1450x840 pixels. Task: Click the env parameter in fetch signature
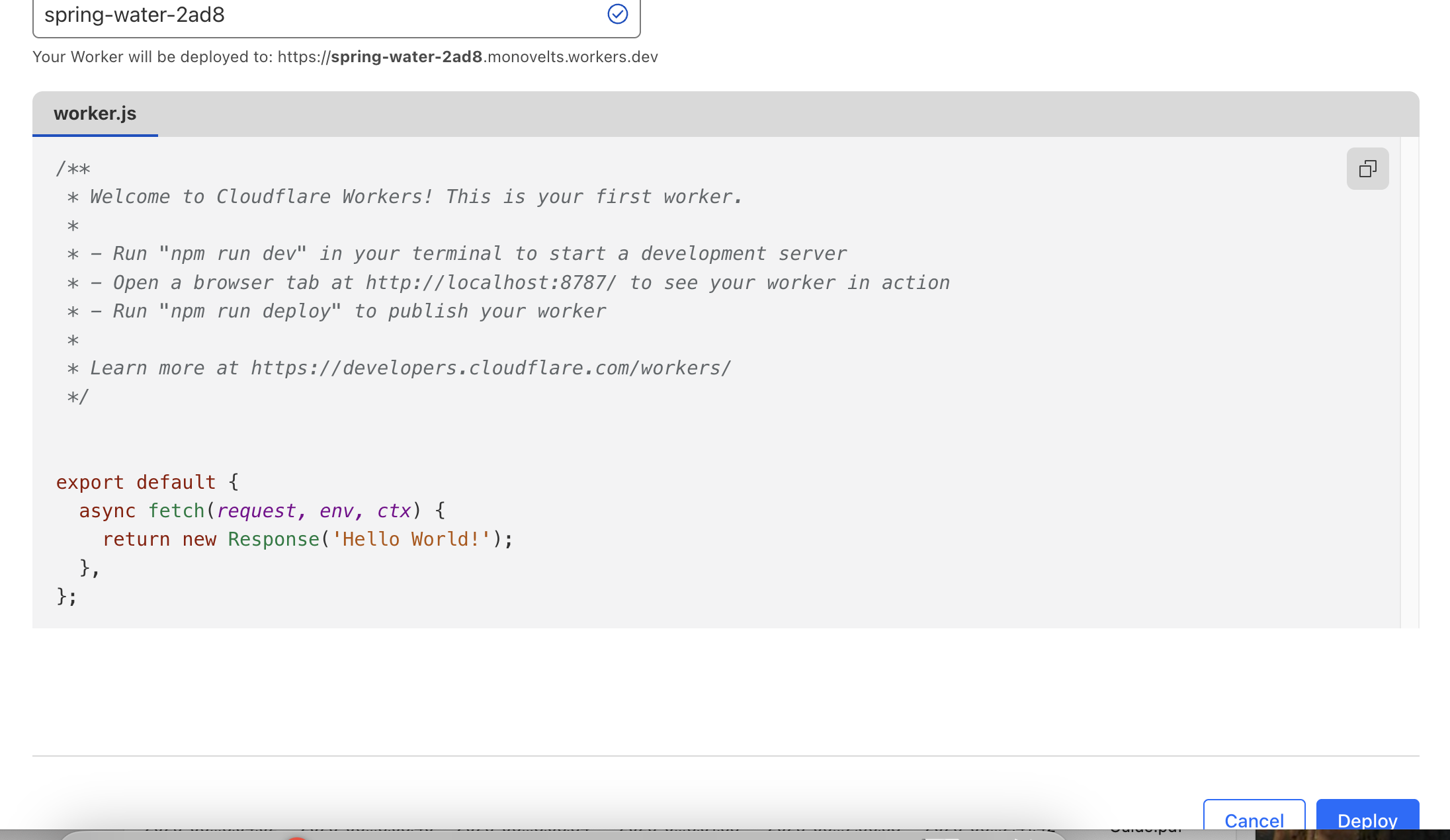pos(336,511)
